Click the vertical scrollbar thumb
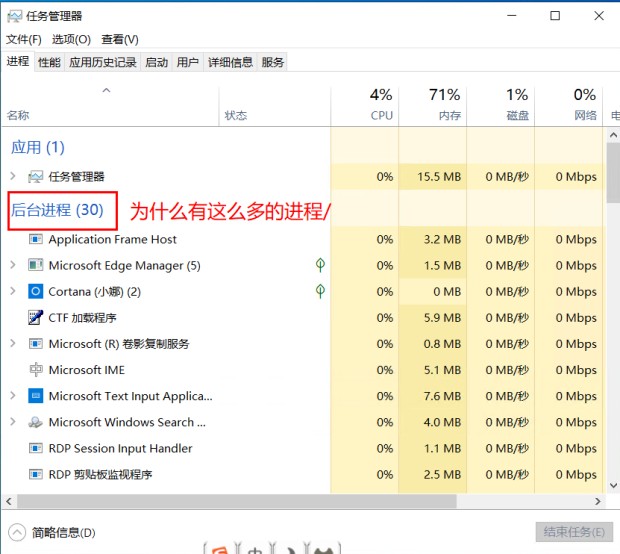Viewport: 620px width, 554px height. coord(613,173)
